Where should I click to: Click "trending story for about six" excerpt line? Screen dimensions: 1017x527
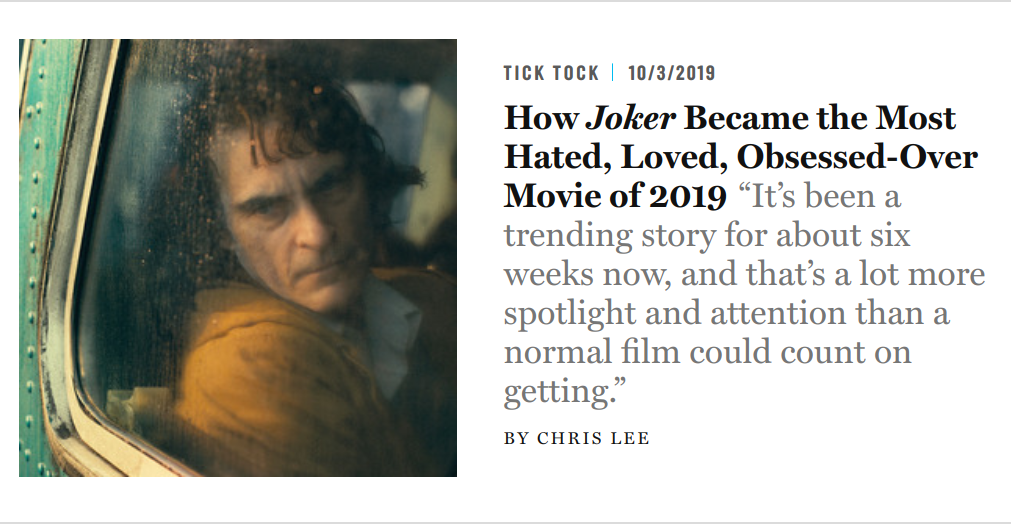pyautogui.click(x=707, y=236)
